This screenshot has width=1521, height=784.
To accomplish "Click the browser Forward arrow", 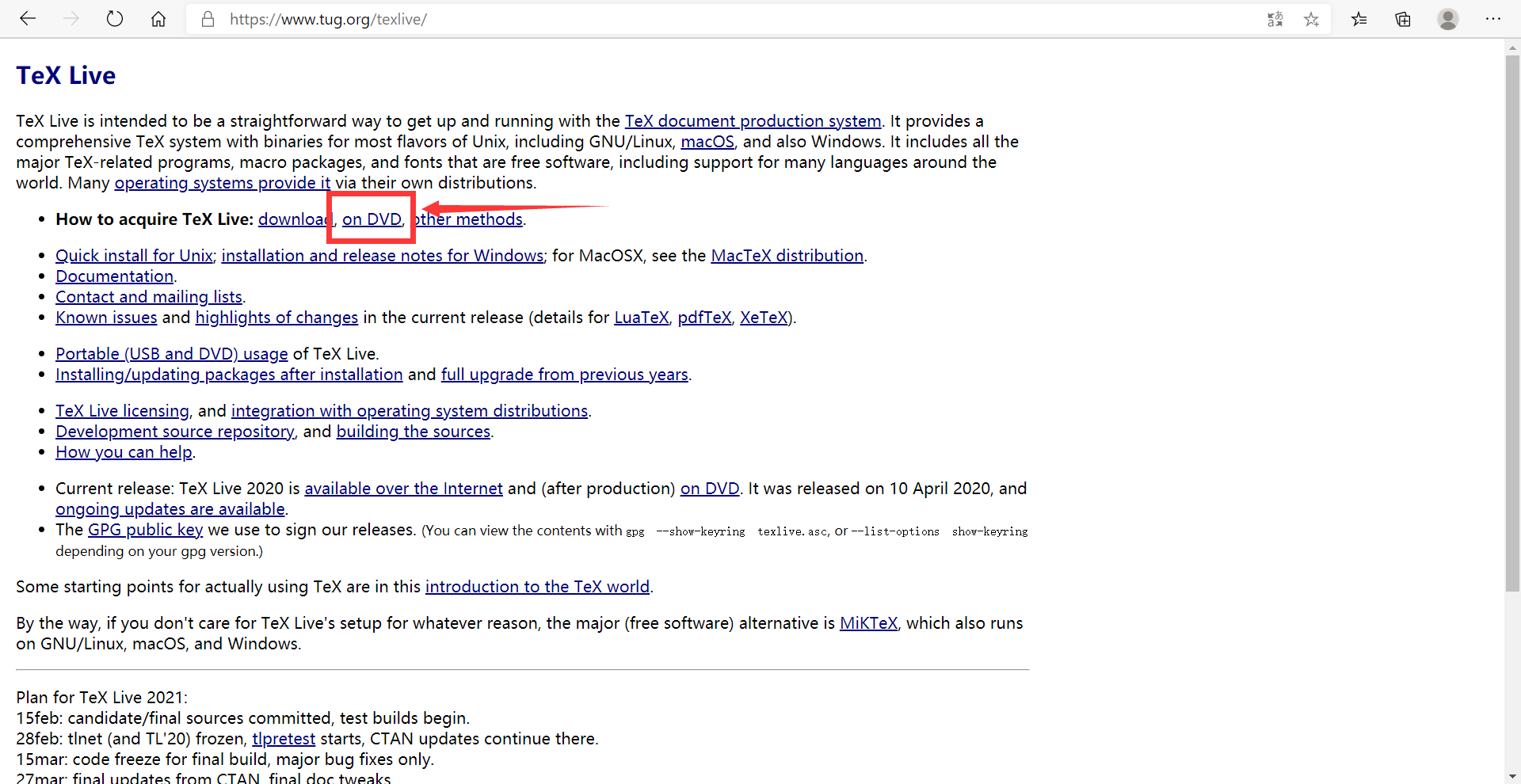I will [x=71, y=19].
